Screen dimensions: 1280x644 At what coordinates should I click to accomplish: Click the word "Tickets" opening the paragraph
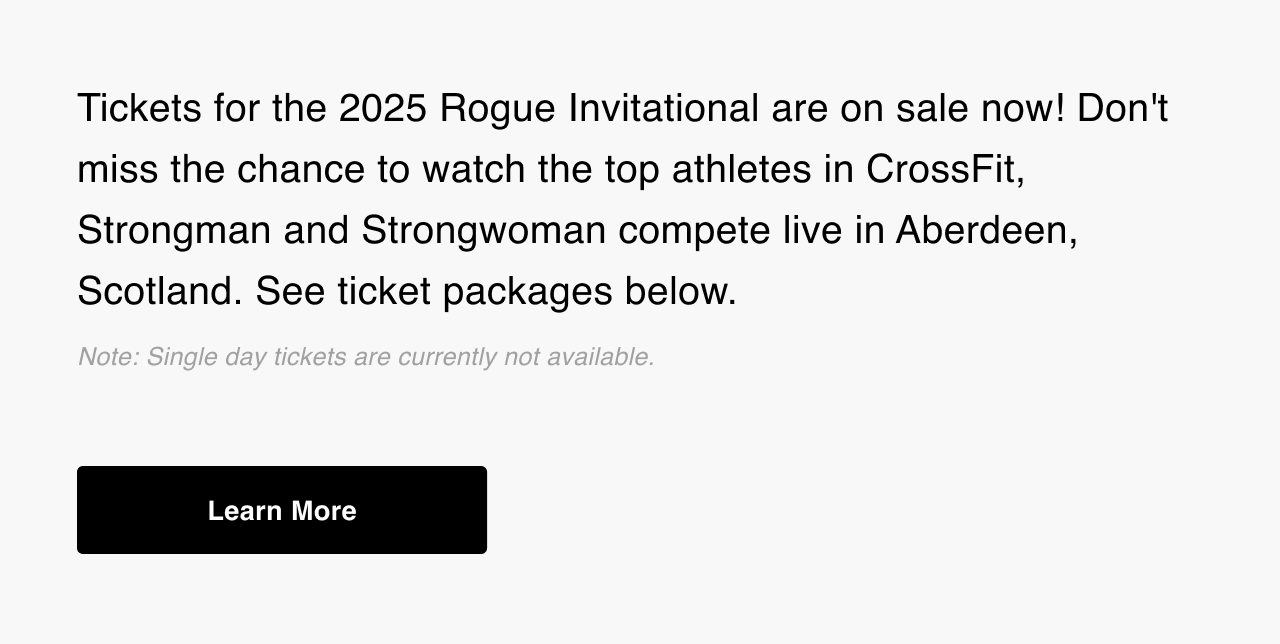tap(139, 108)
